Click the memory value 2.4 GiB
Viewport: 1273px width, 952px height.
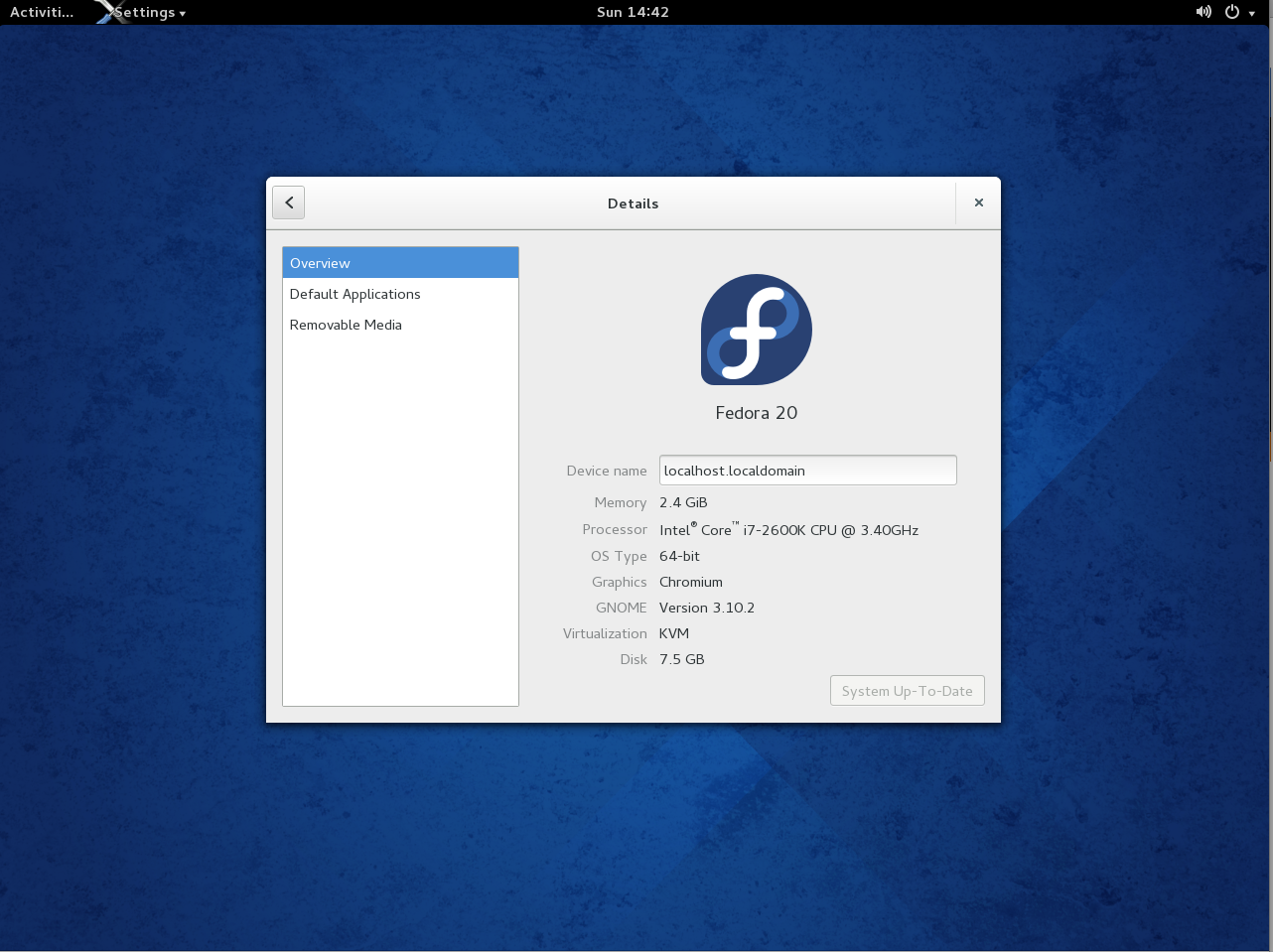click(683, 502)
